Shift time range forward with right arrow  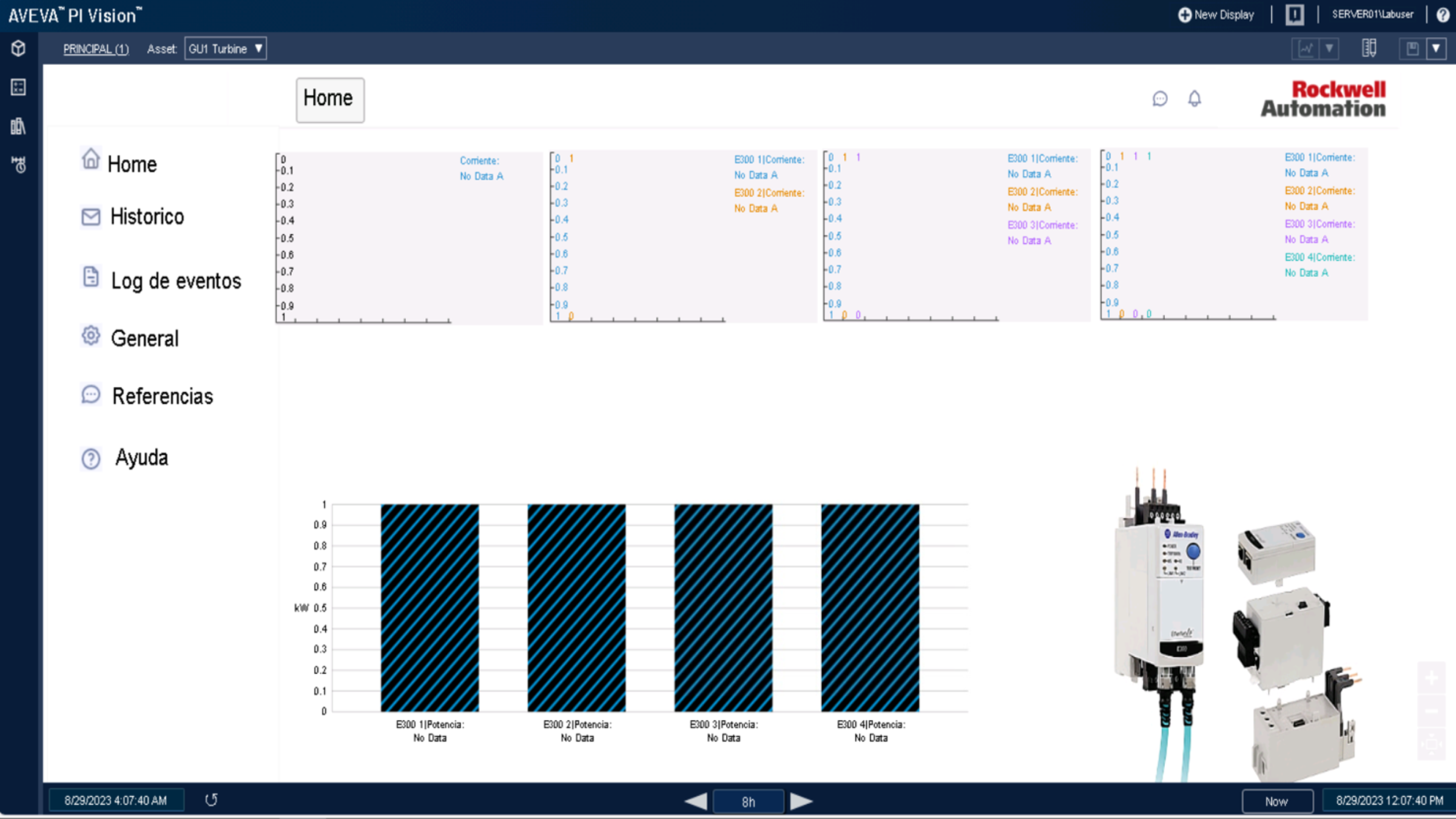pyautogui.click(x=801, y=801)
